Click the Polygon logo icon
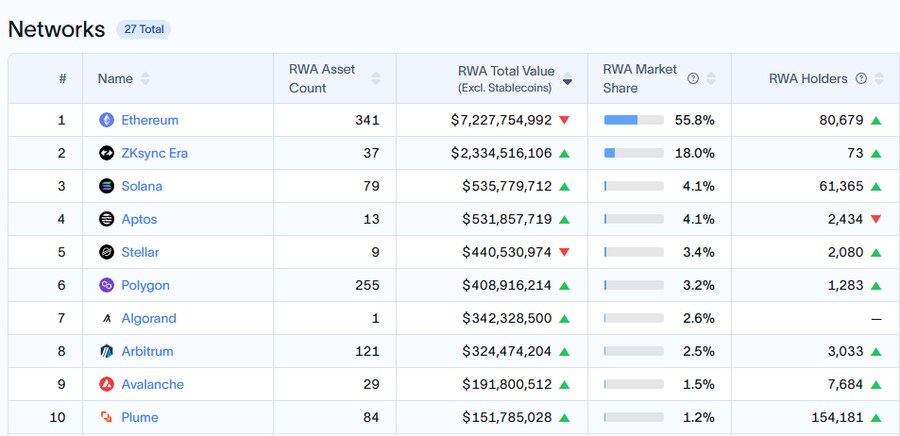 coord(106,285)
